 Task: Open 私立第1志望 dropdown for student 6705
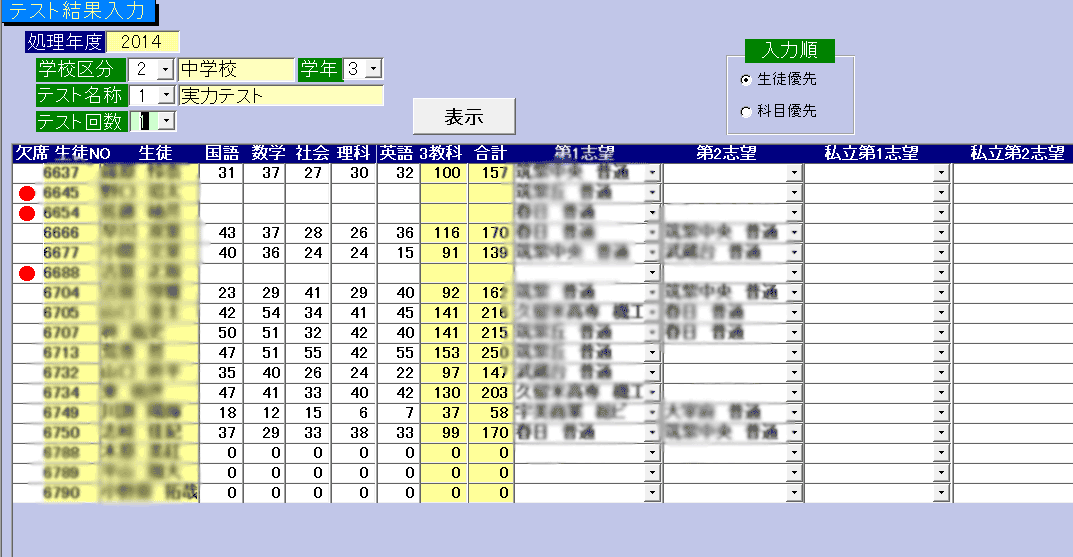pyautogui.click(x=940, y=313)
